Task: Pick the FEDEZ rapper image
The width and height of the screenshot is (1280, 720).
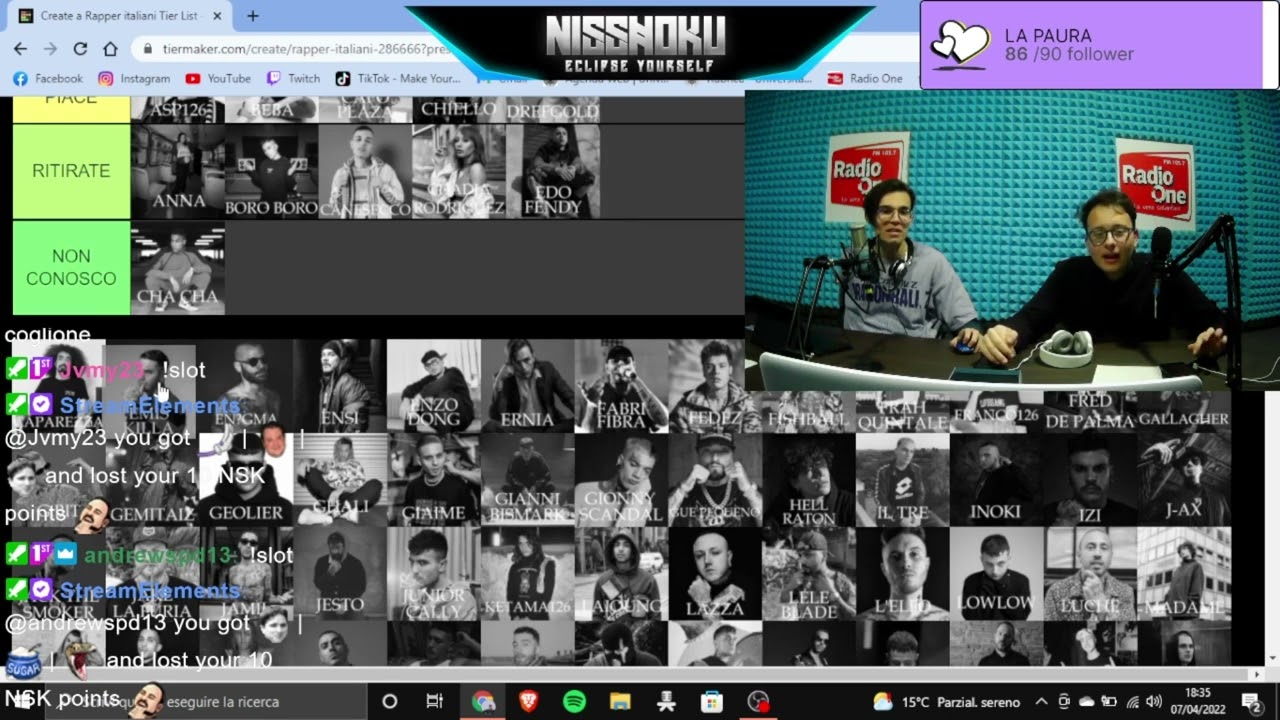Action: [x=715, y=386]
